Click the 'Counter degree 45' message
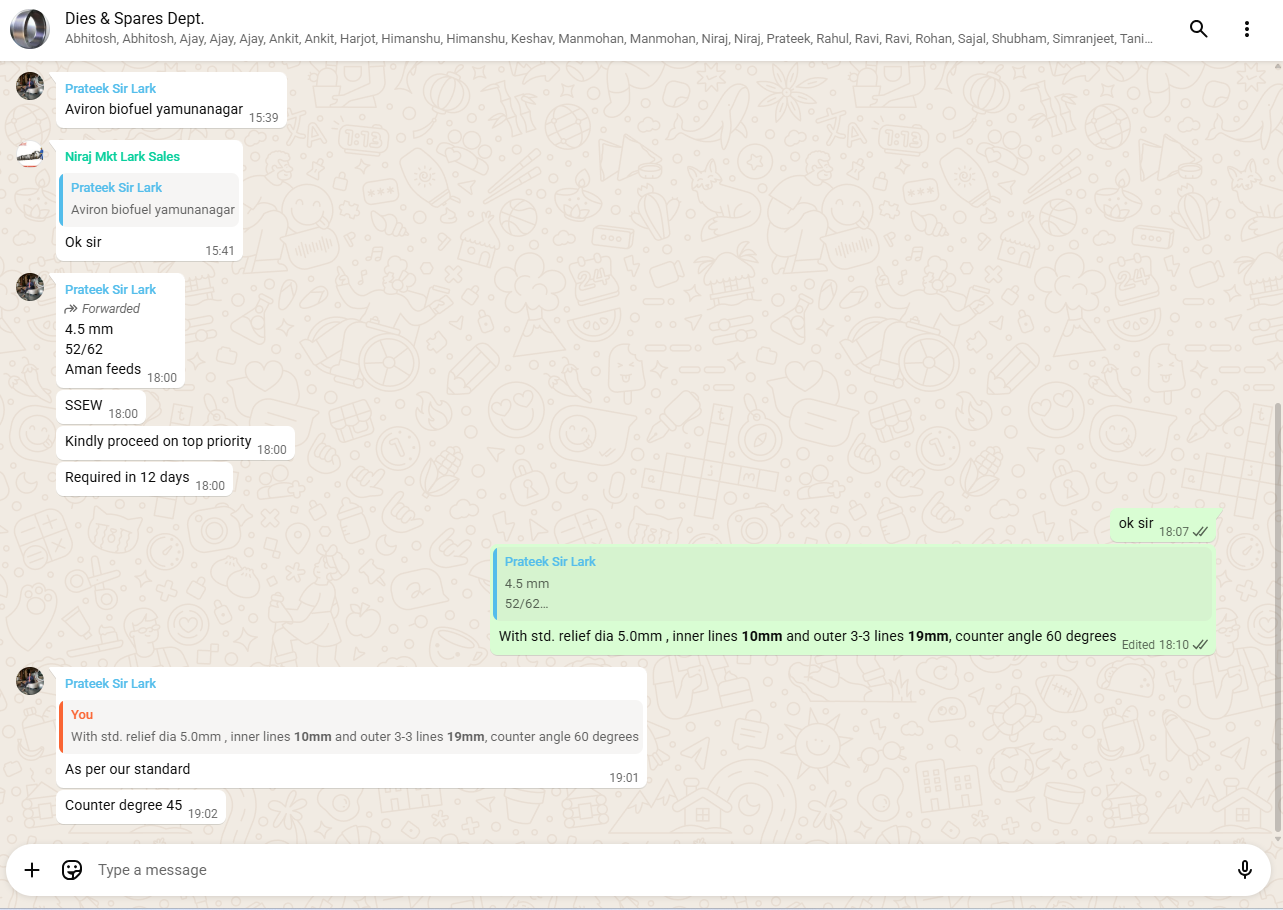This screenshot has width=1283, height=910. pos(124,806)
